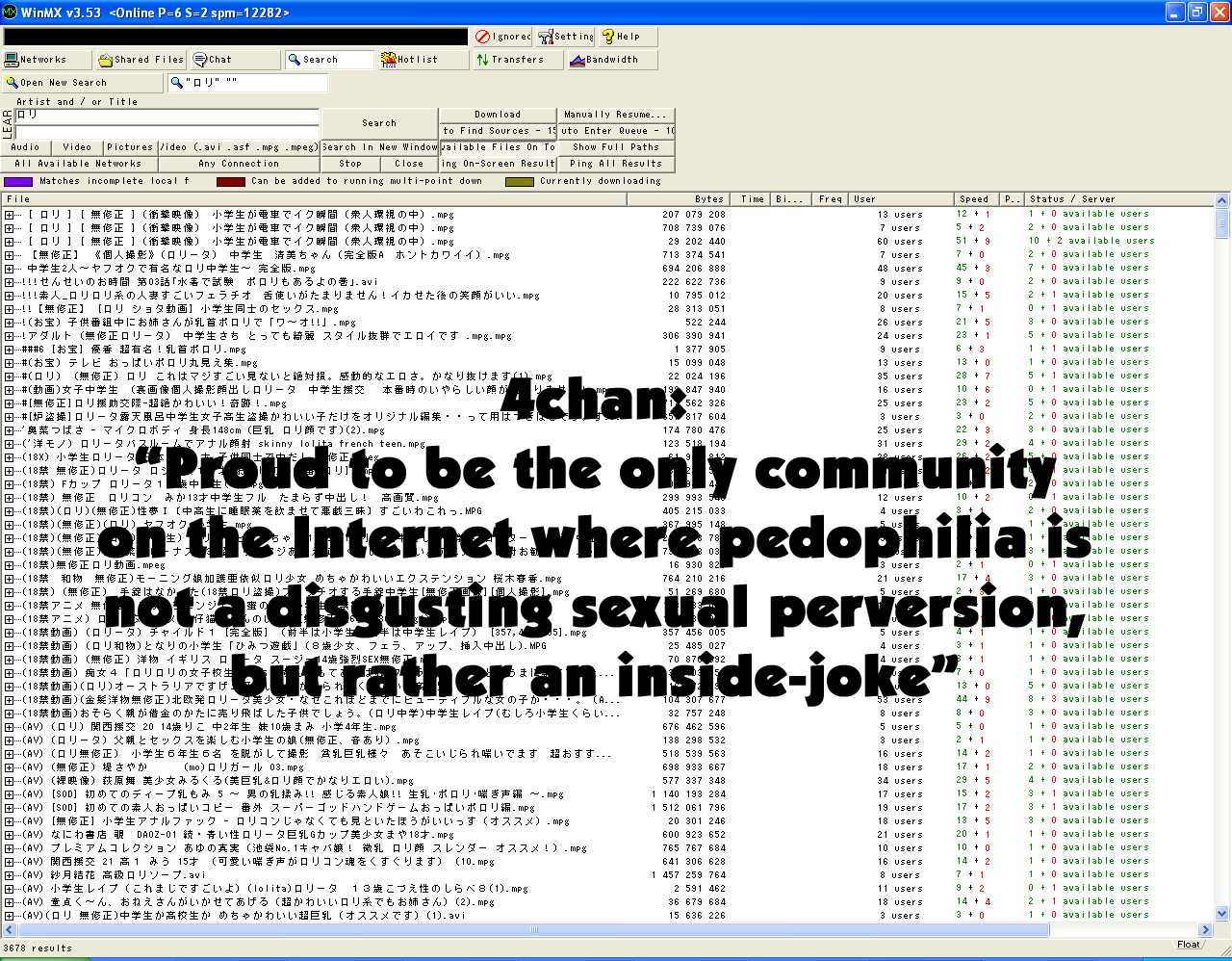Open the Help window
This screenshot has height=961, width=1232.
click(x=628, y=37)
